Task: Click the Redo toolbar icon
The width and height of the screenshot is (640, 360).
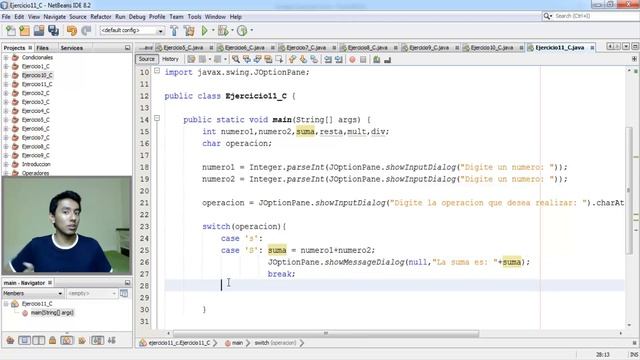Action: coord(86,31)
